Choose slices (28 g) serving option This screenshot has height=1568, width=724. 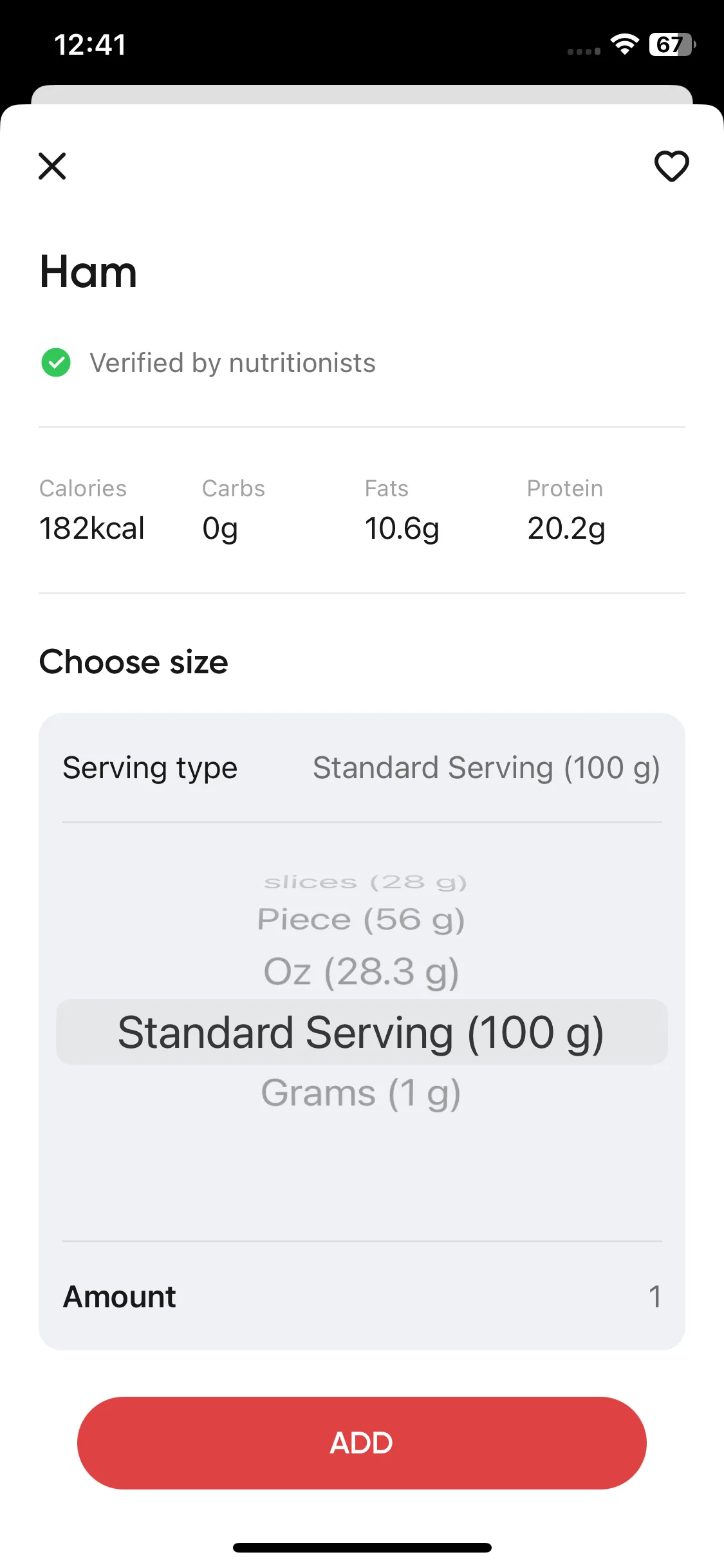coord(365,882)
